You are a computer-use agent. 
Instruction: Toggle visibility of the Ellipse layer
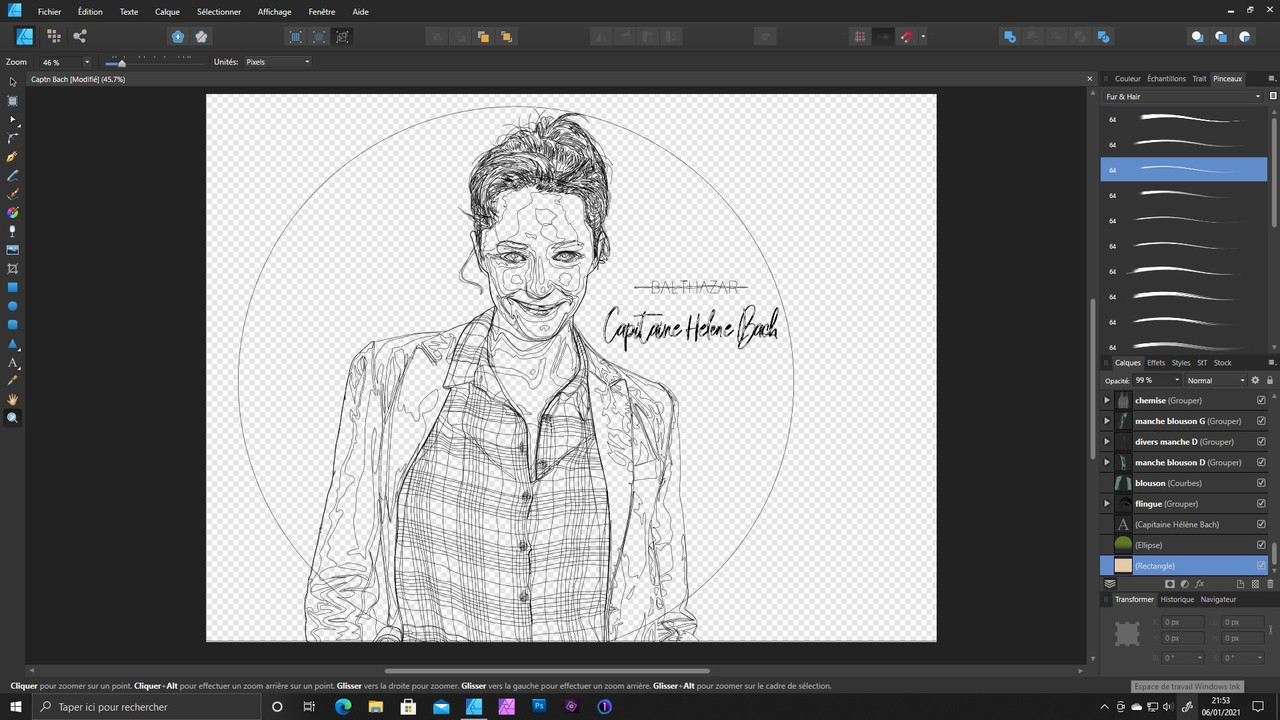tap(1261, 545)
